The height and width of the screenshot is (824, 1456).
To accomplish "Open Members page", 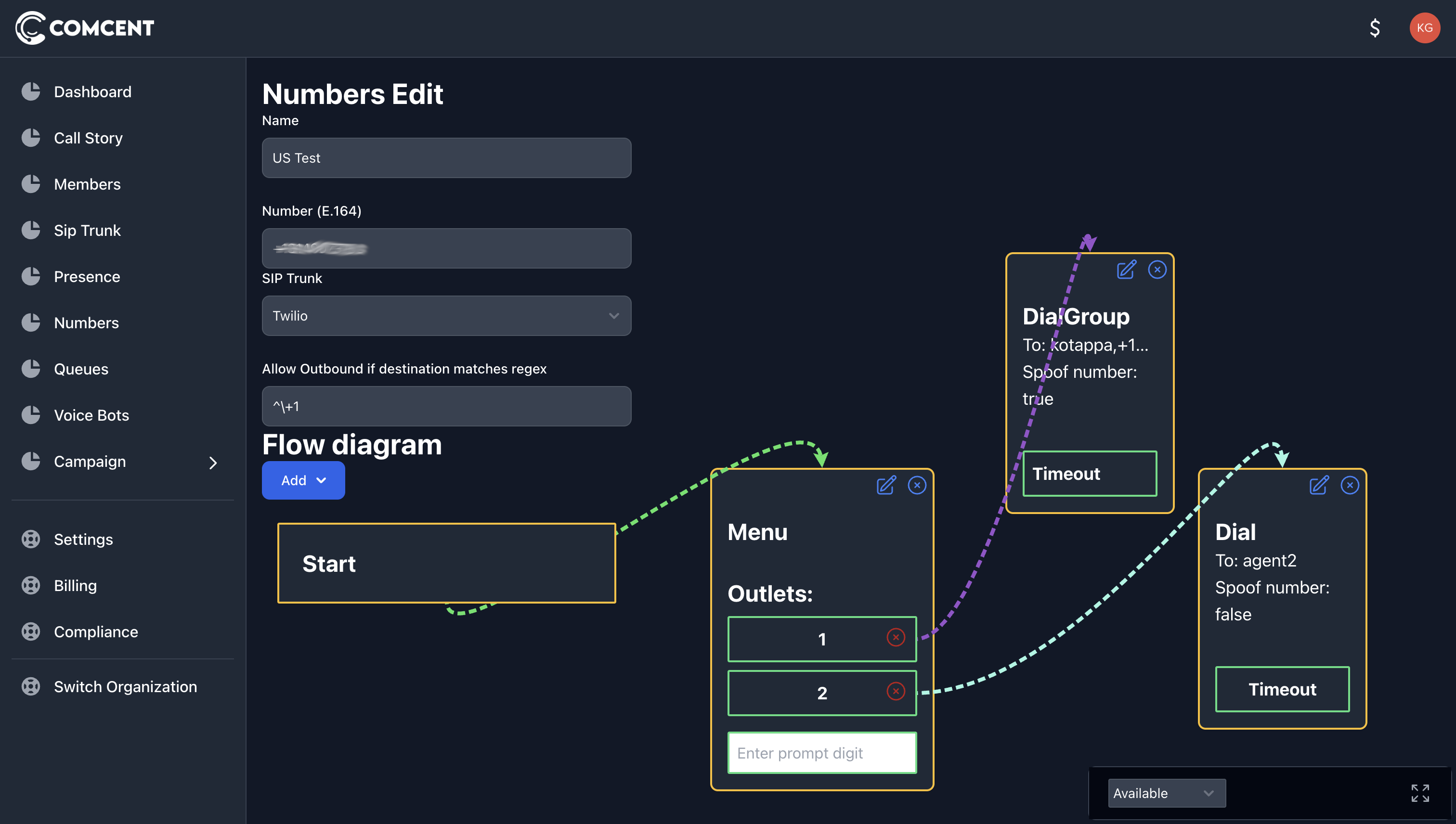I will [x=87, y=184].
